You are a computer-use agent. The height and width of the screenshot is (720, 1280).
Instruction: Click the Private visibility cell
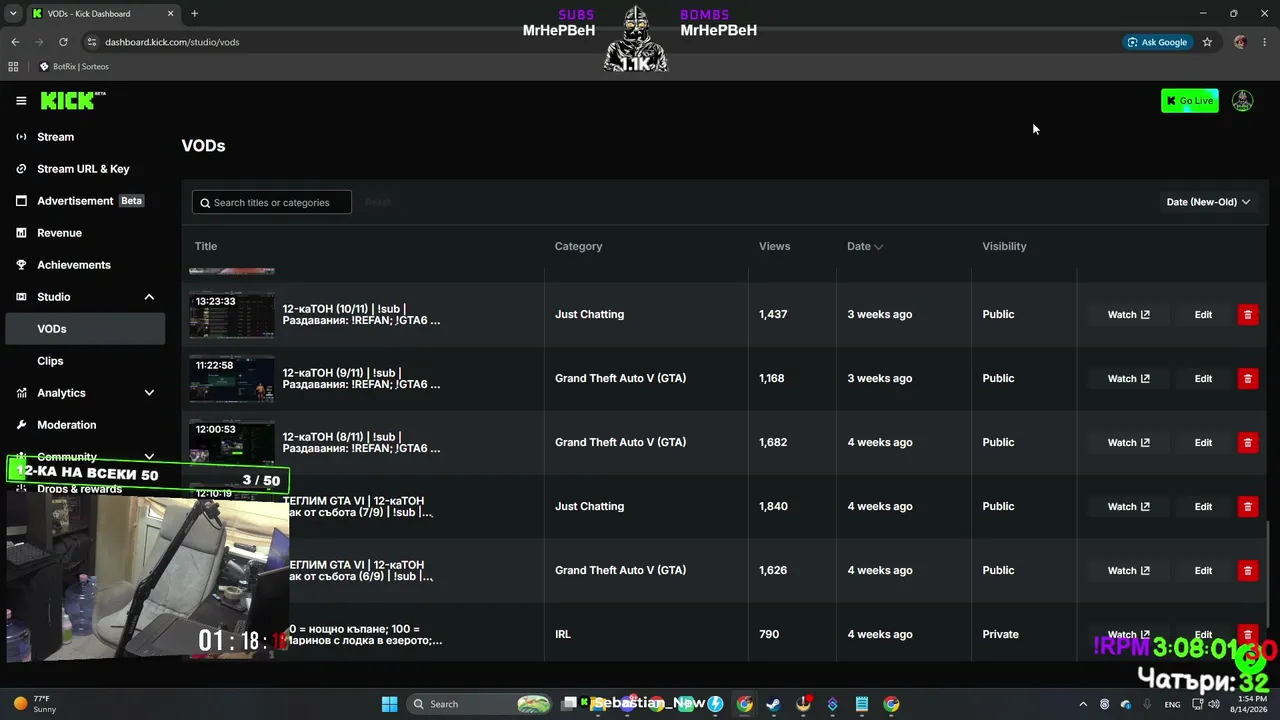click(x=1000, y=634)
